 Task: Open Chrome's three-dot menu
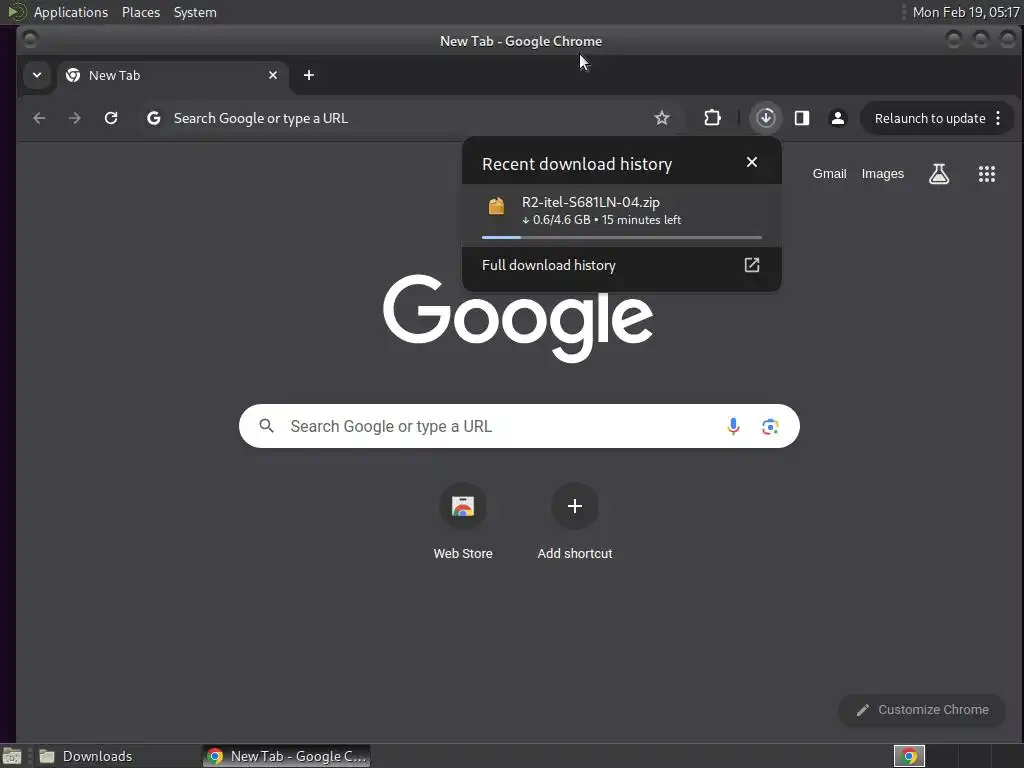tap(998, 118)
